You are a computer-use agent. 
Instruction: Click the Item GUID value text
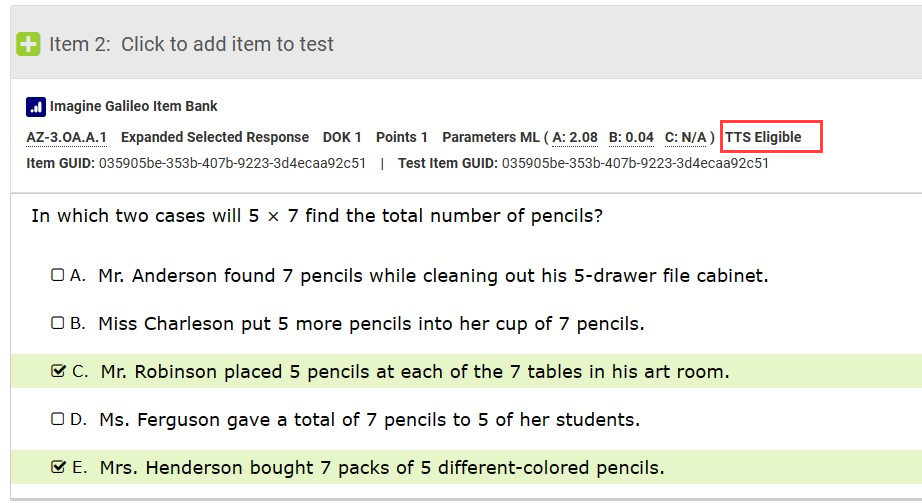pyautogui.click(x=232, y=163)
